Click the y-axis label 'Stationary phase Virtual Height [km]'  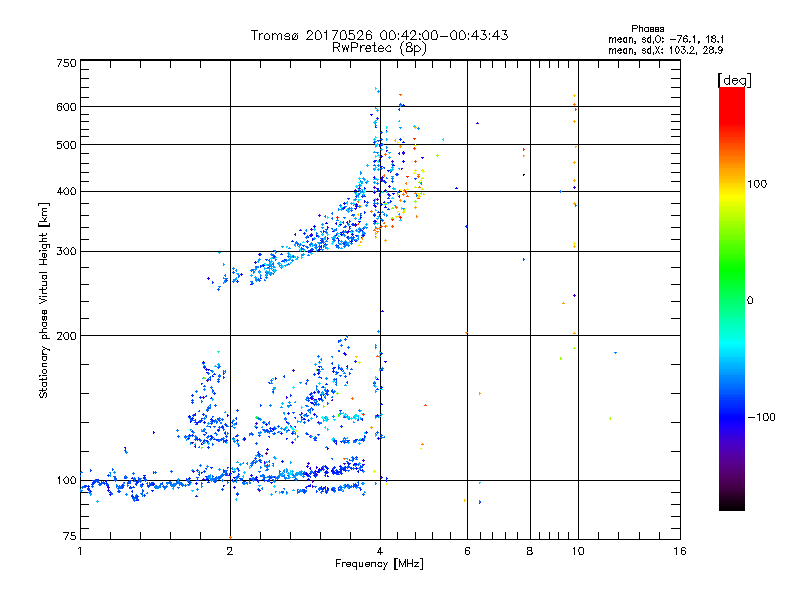44,300
